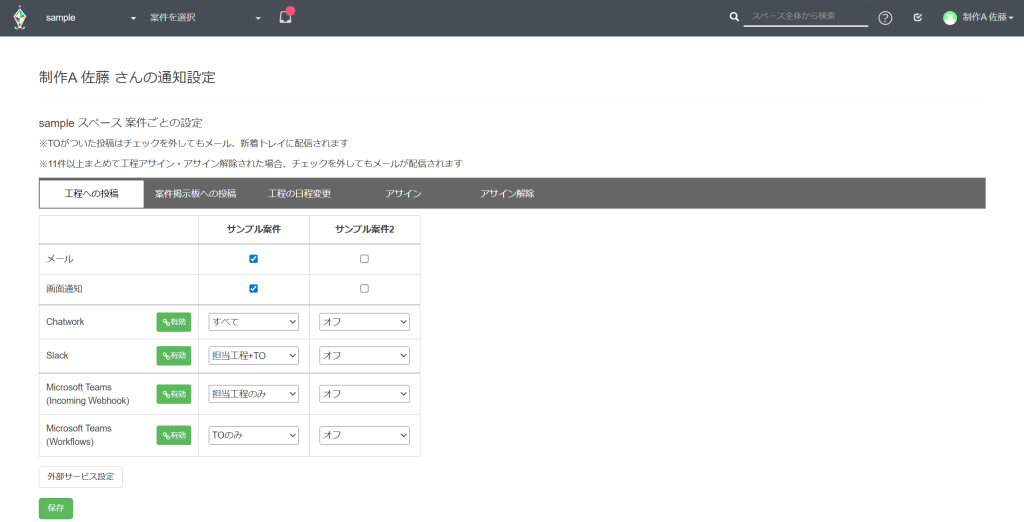
Task: Enable screen notification for サンプル案件2
Action: tap(364, 288)
